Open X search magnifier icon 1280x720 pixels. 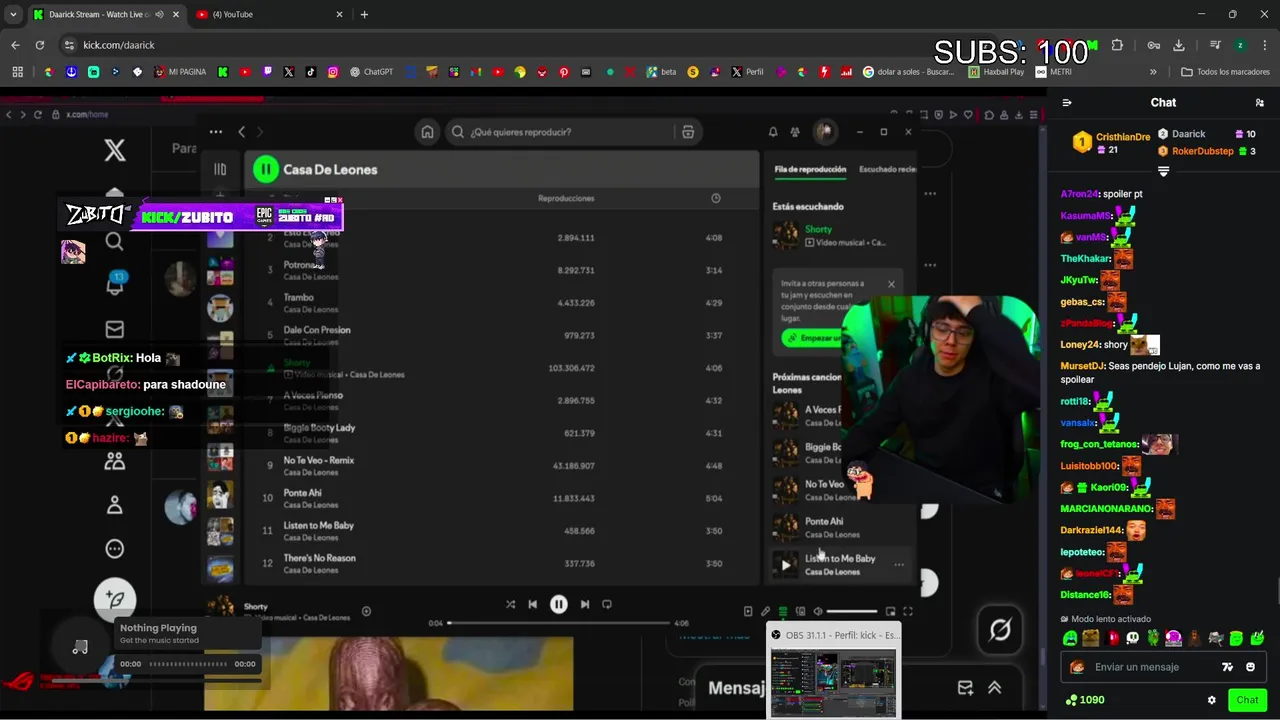click(115, 241)
